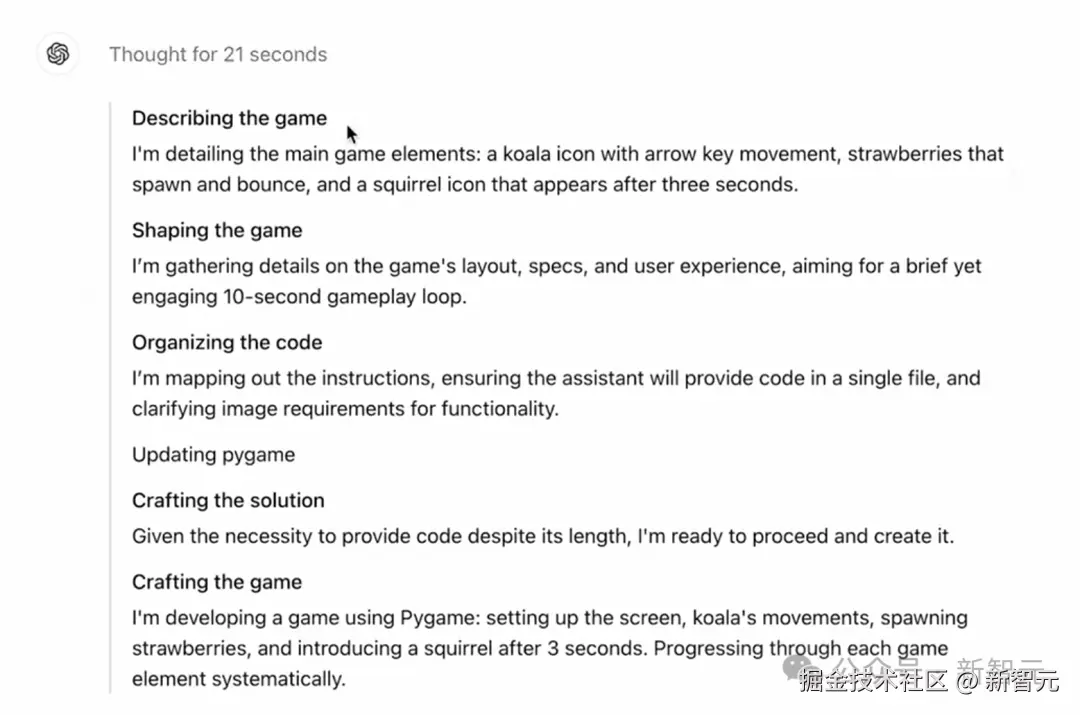
Task: Click the sentence about code despite its length
Action: click(x=542, y=536)
